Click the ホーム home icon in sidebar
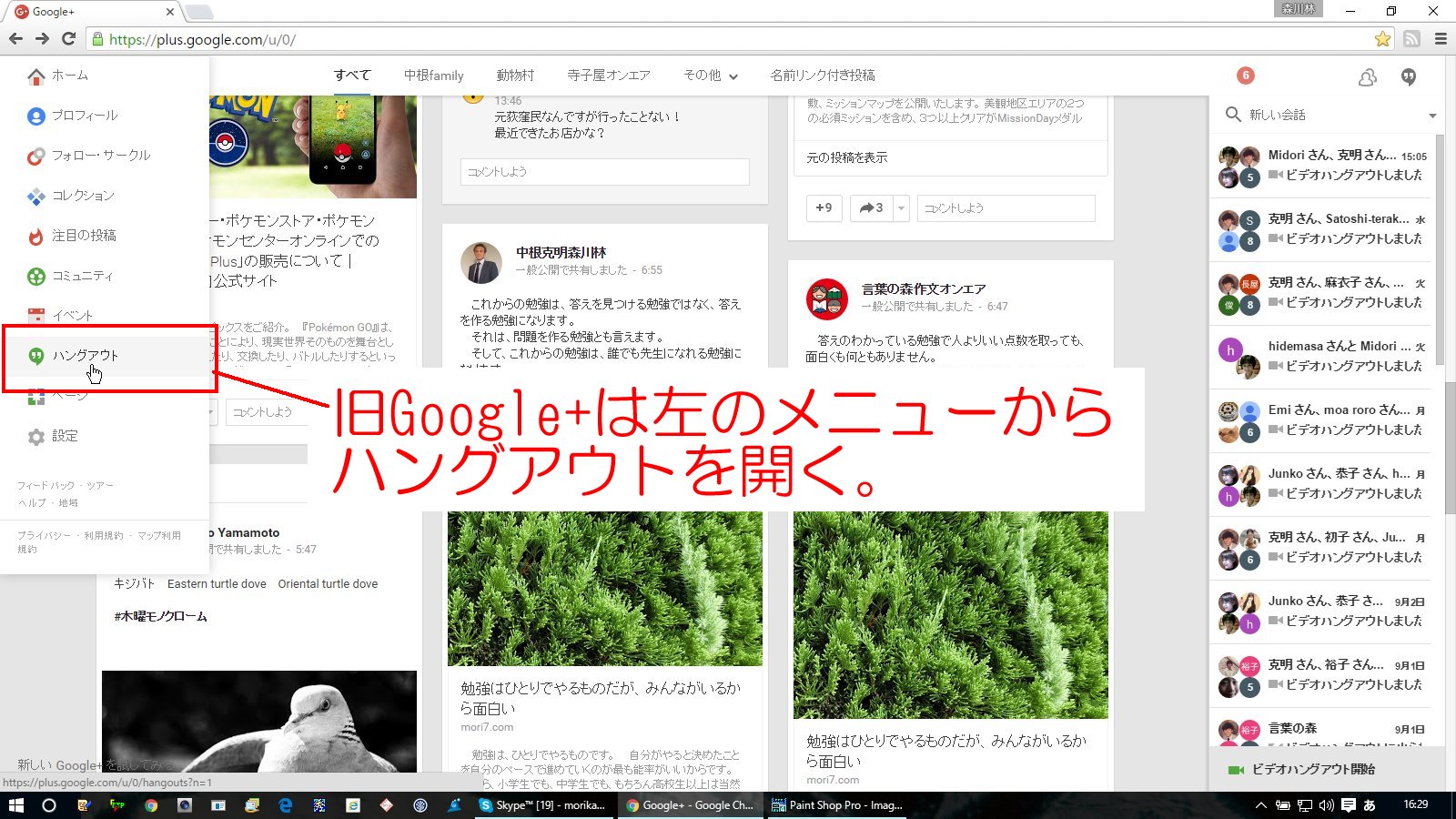 tap(35, 76)
